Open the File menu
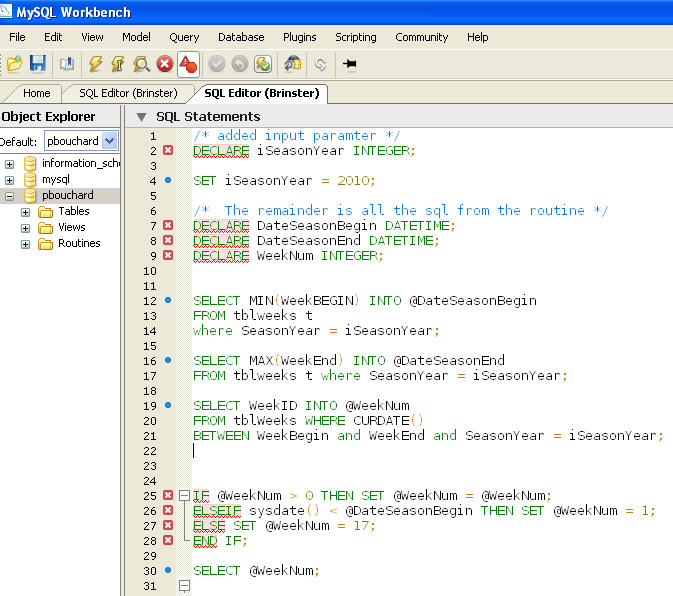This screenshot has width=673, height=596. (x=17, y=37)
